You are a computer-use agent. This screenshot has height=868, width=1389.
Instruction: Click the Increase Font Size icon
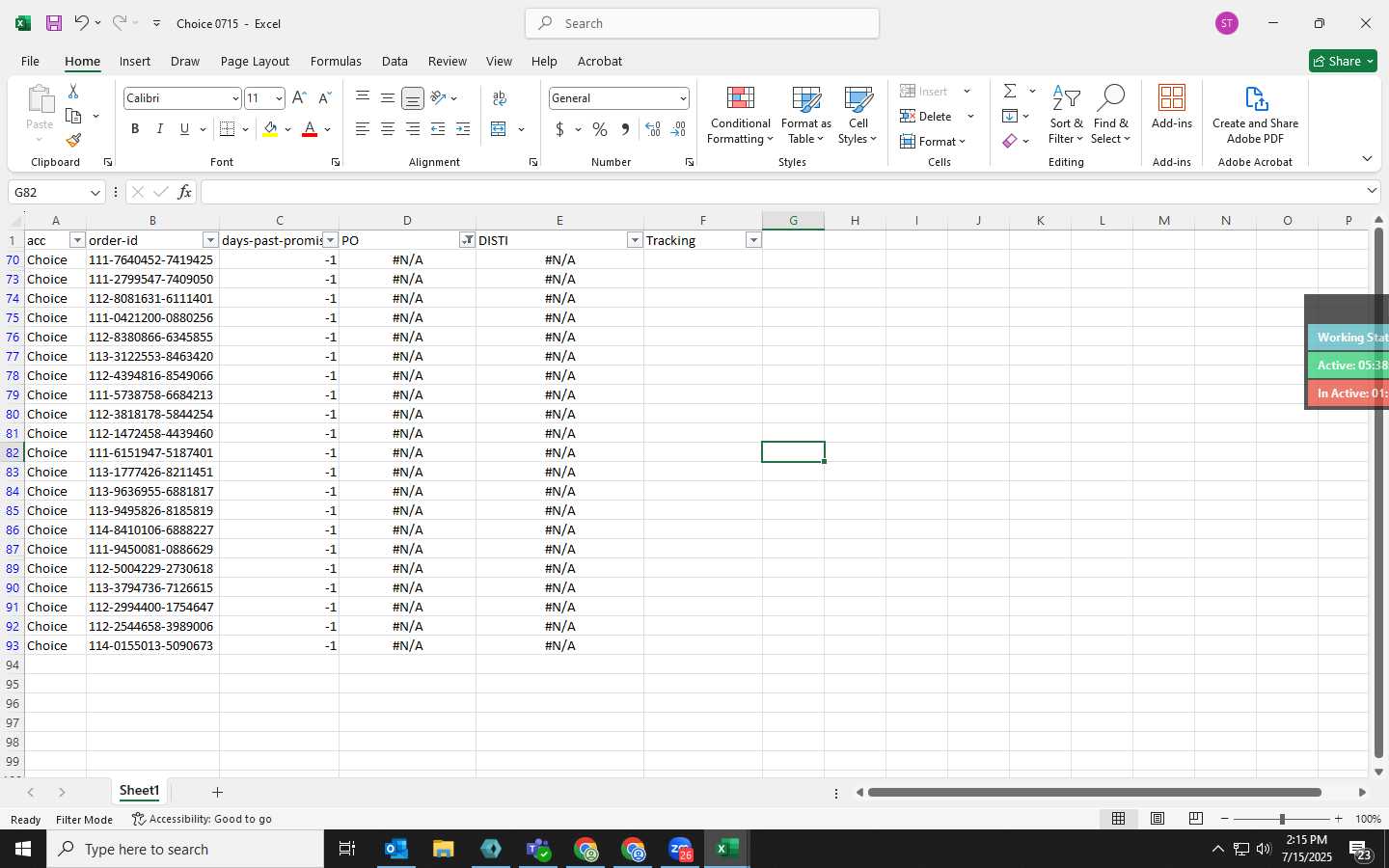(x=299, y=97)
